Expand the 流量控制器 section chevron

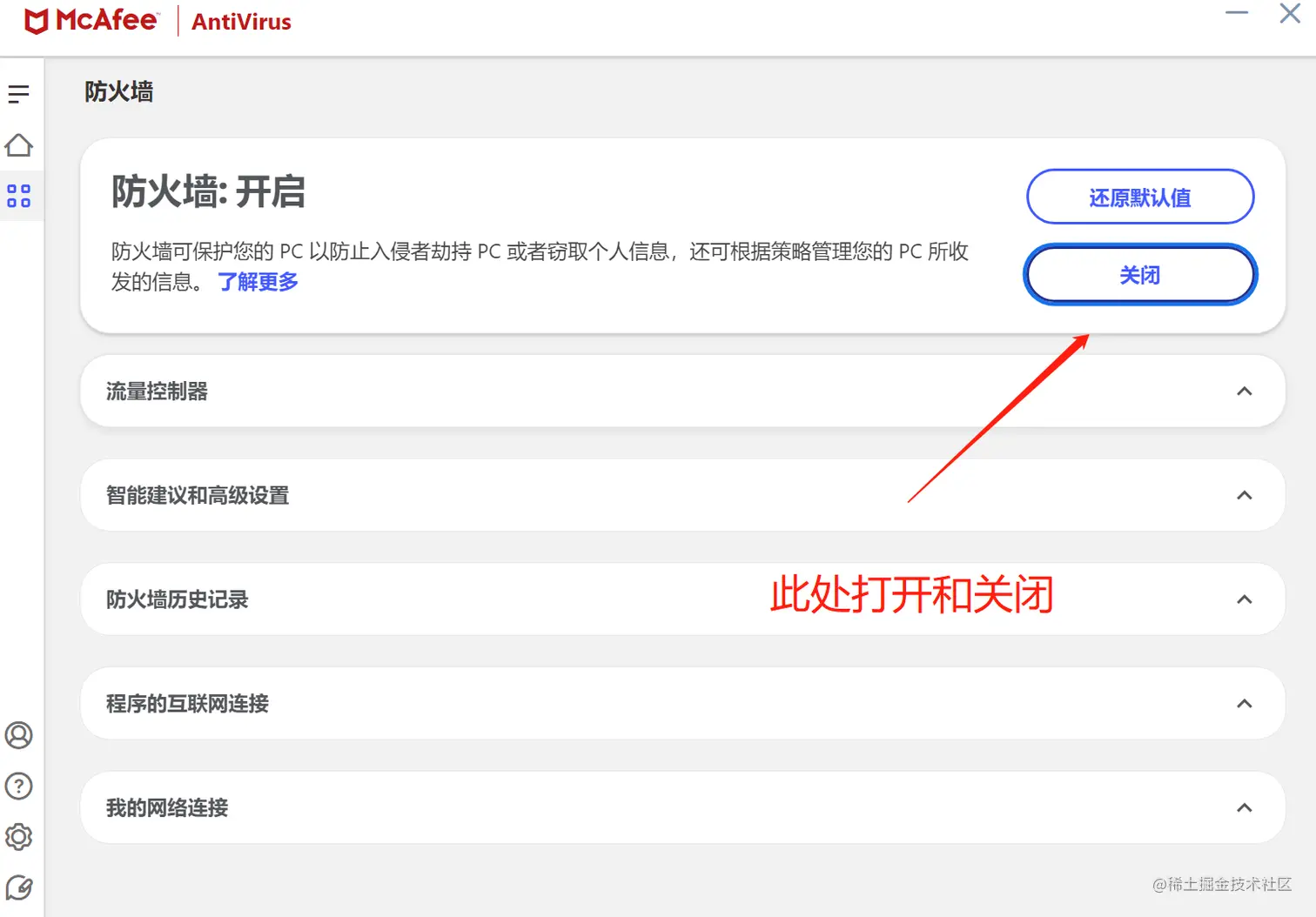(1245, 392)
